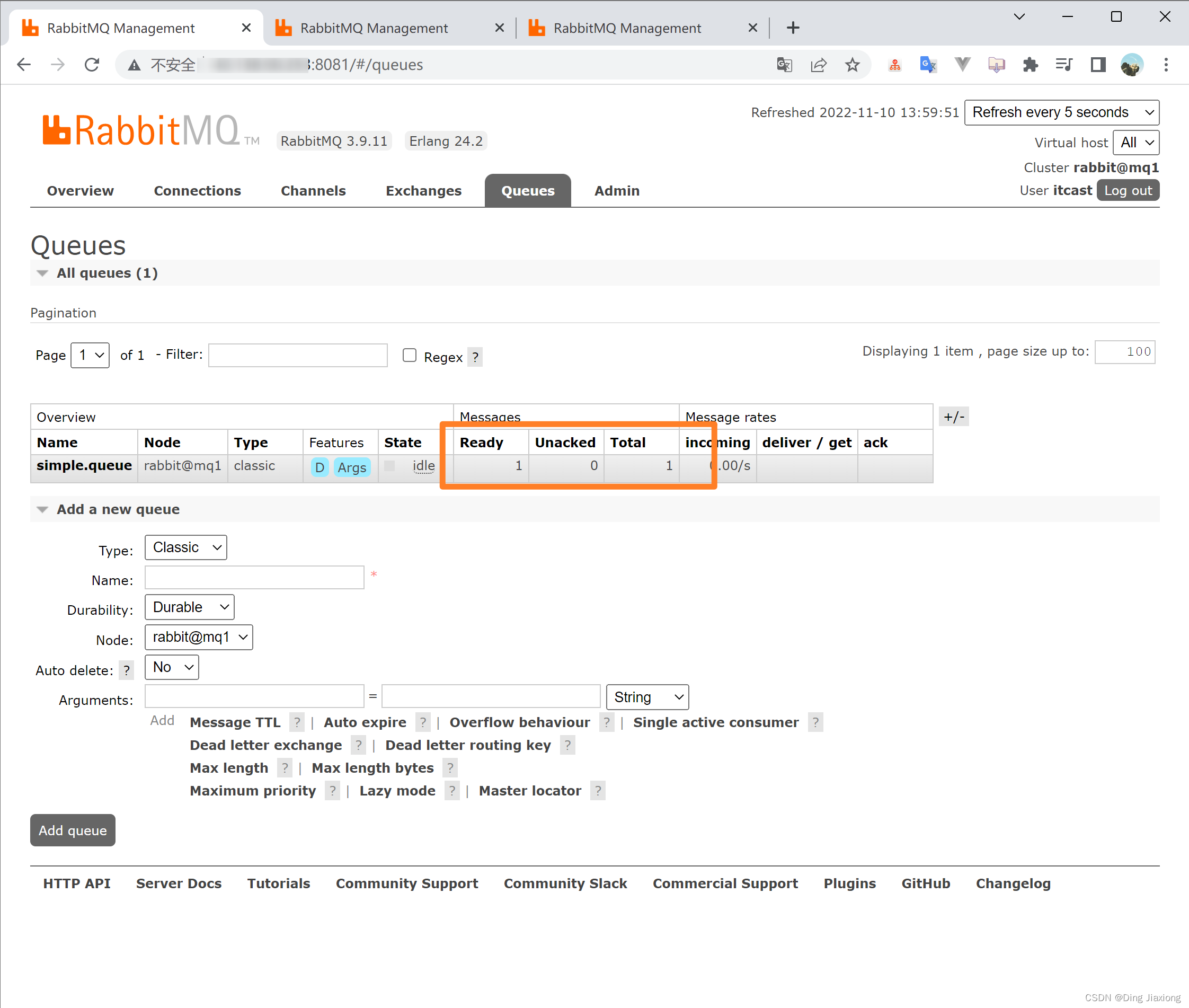Open the media control playlist icon

click(1064, 65)
